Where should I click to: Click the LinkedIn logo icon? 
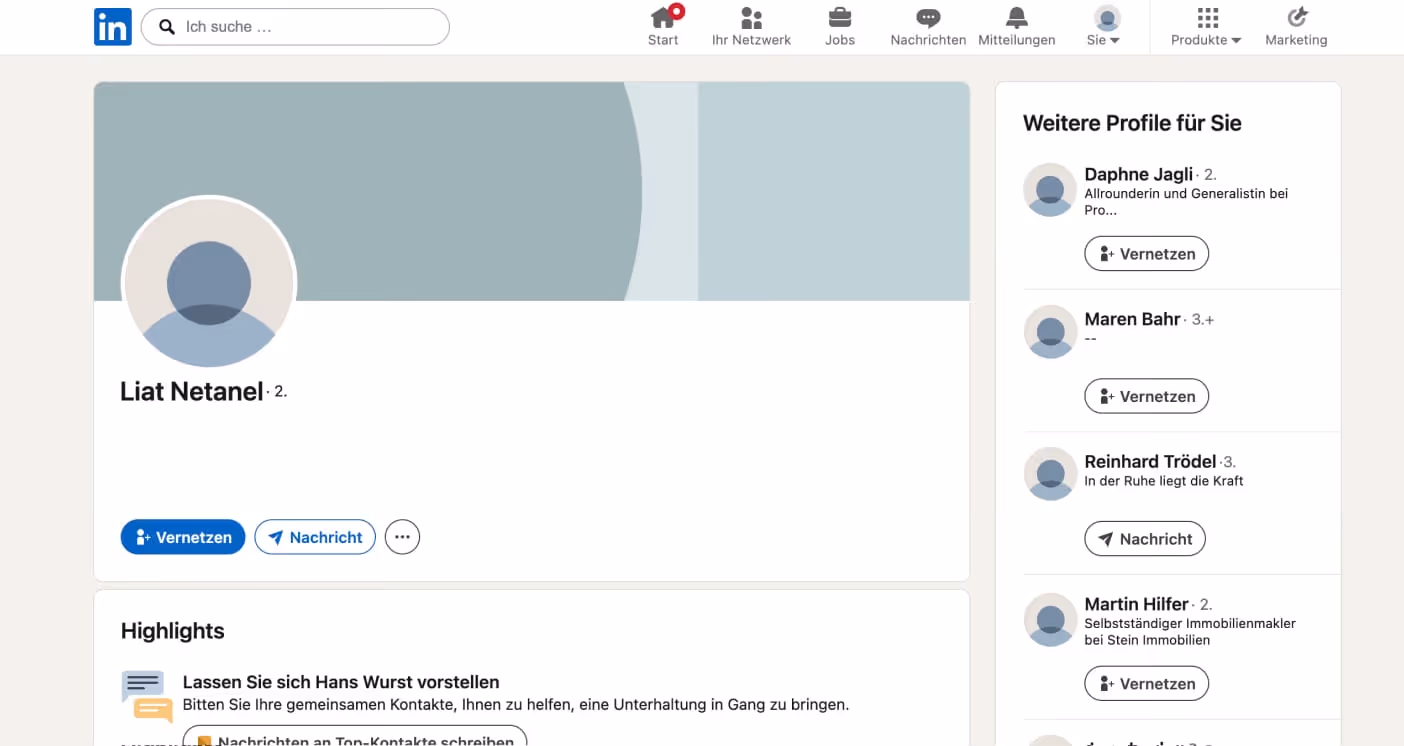tap(113, 27)
